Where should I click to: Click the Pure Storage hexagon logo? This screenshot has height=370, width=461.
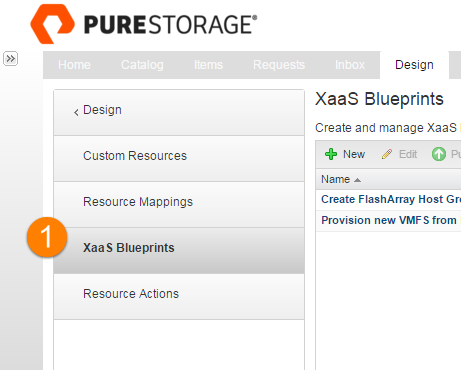52,24
